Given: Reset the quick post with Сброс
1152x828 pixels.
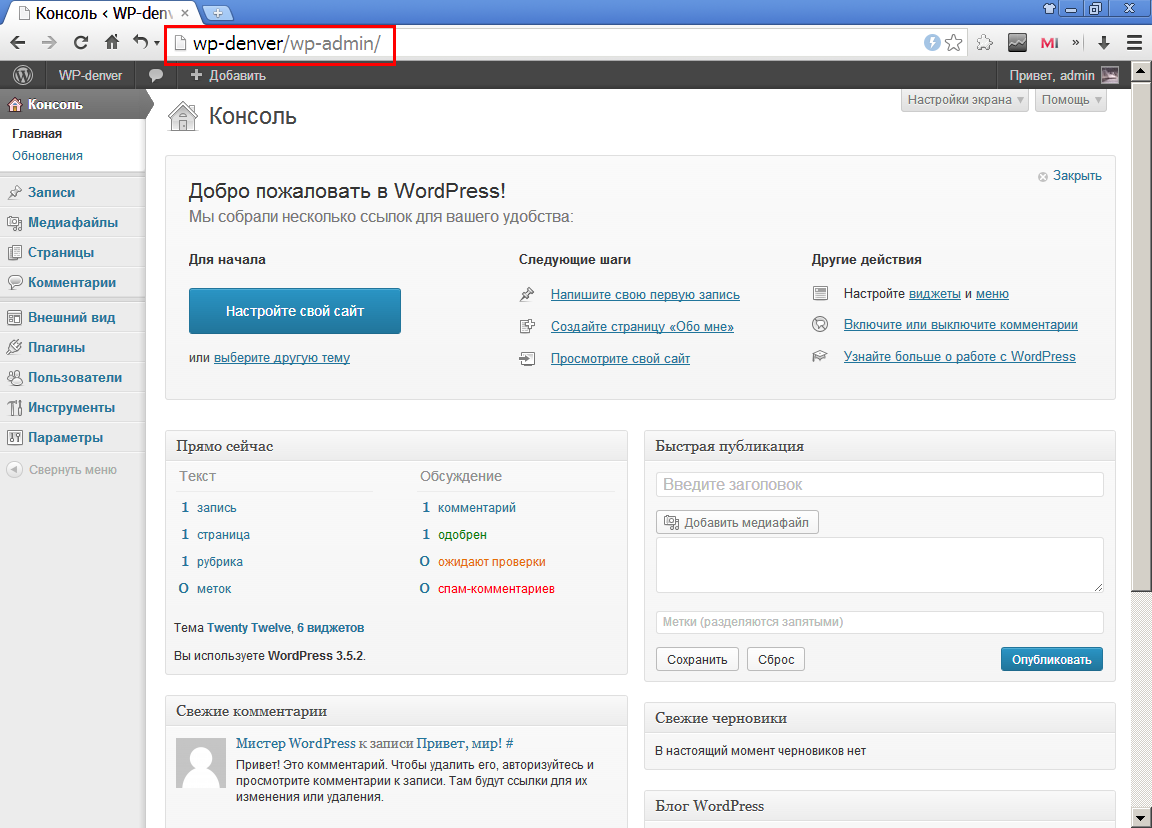Looking at the screenshot, I should 776,659.
